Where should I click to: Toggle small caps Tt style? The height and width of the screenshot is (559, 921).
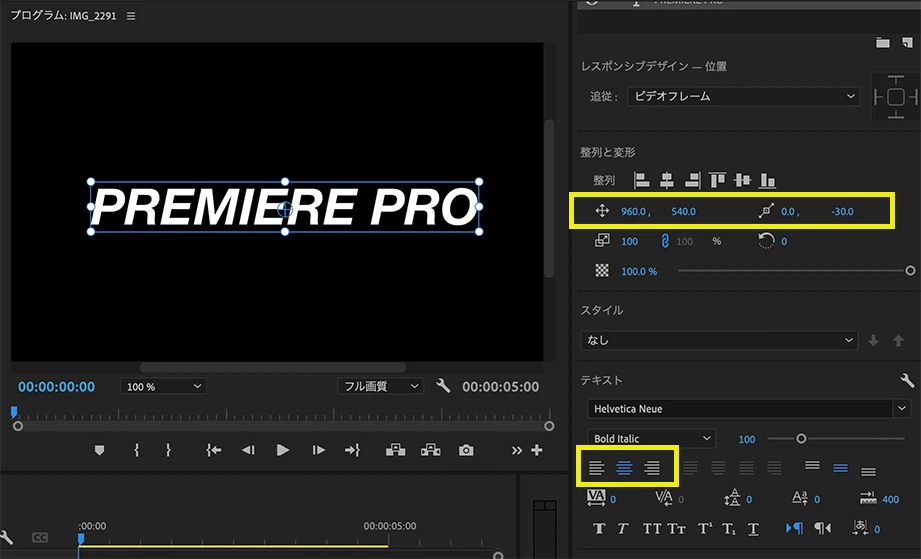click(x=676, y=528)
